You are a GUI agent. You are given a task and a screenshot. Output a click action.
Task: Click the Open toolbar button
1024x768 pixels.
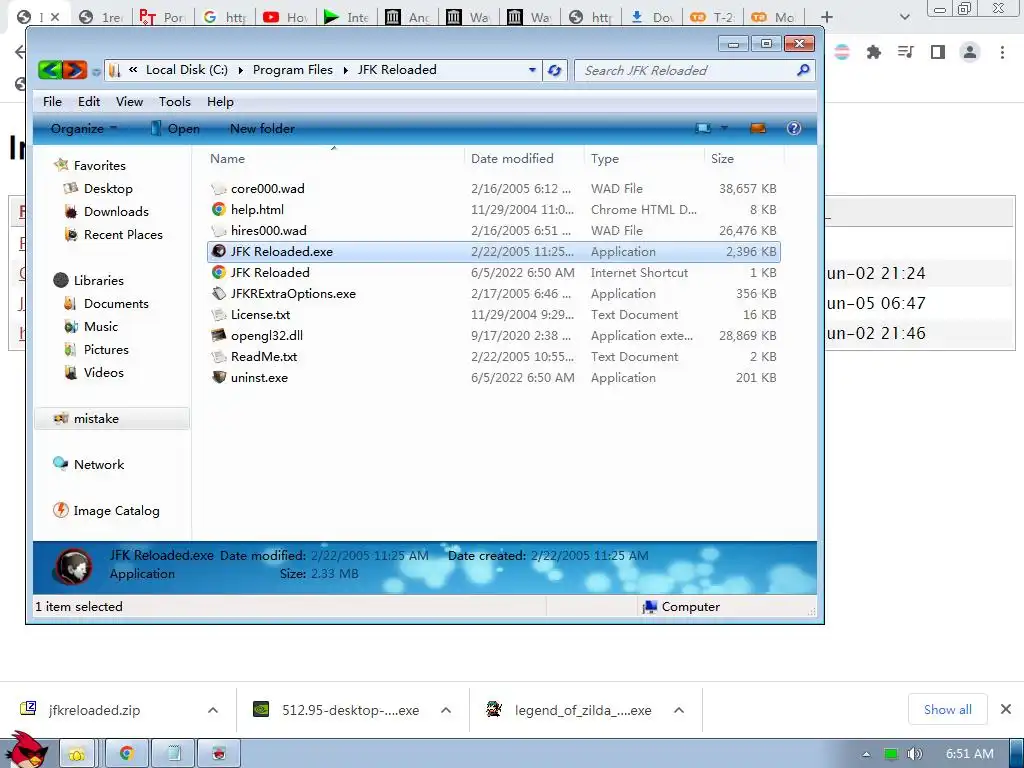click(x=175, y=129)
